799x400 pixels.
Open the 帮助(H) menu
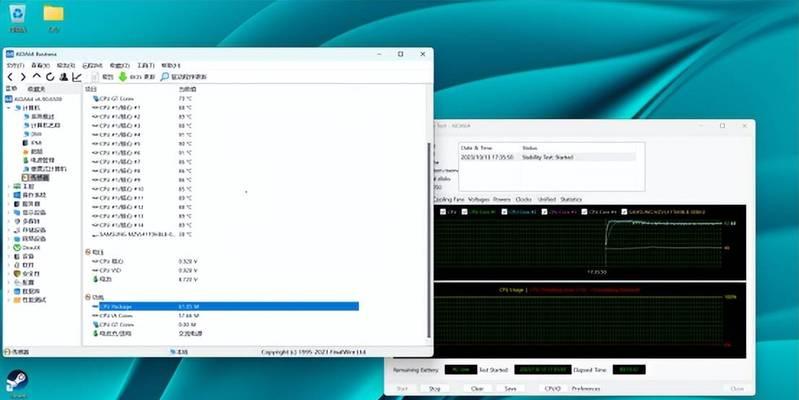click(x=171, y=66)
